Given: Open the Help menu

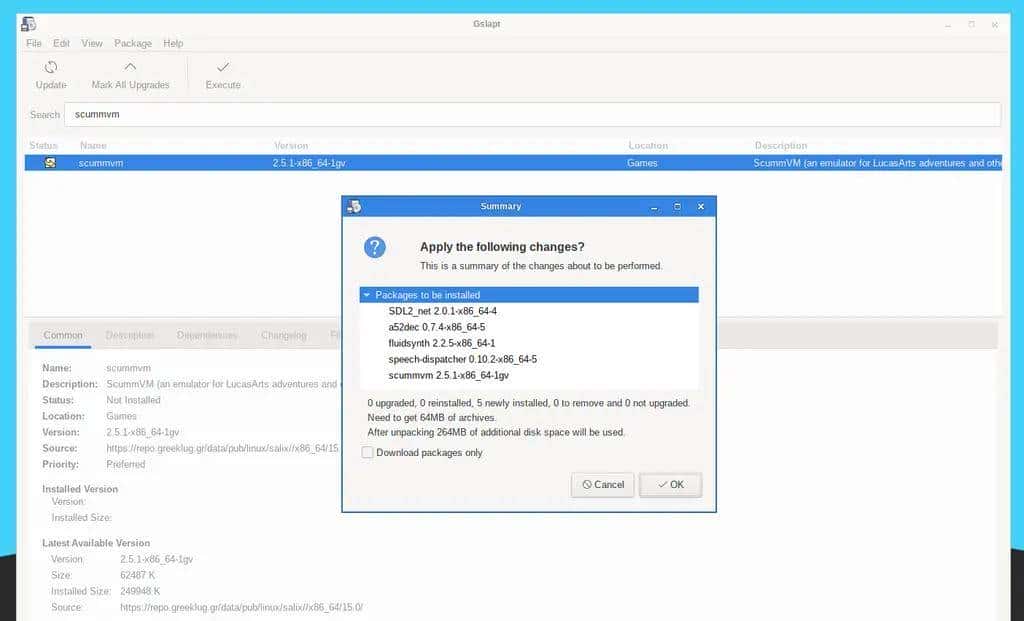Looking at the screenshot, I should pos(173,43).
